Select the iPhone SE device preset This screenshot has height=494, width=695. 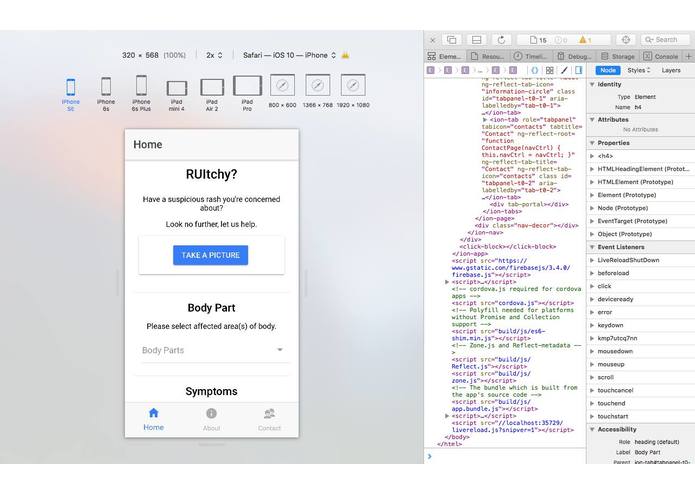[70, 94]
